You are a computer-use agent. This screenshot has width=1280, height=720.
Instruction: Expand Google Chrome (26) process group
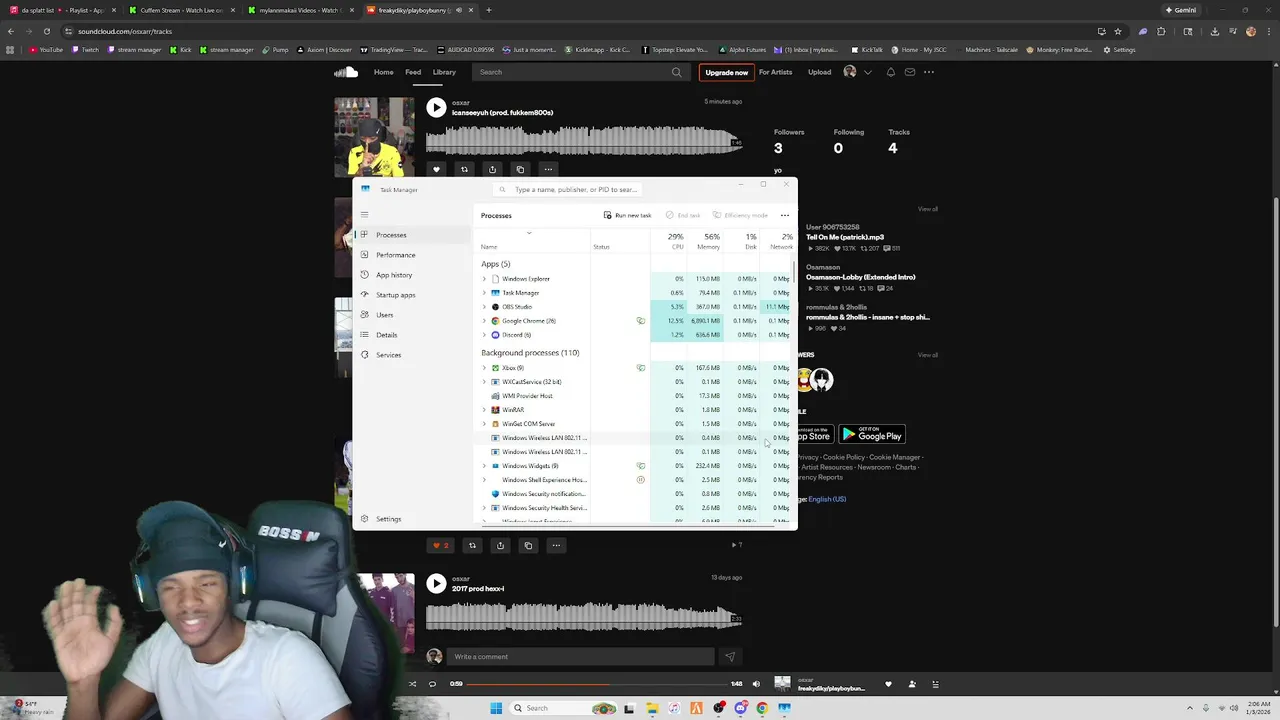pos(485,321)
